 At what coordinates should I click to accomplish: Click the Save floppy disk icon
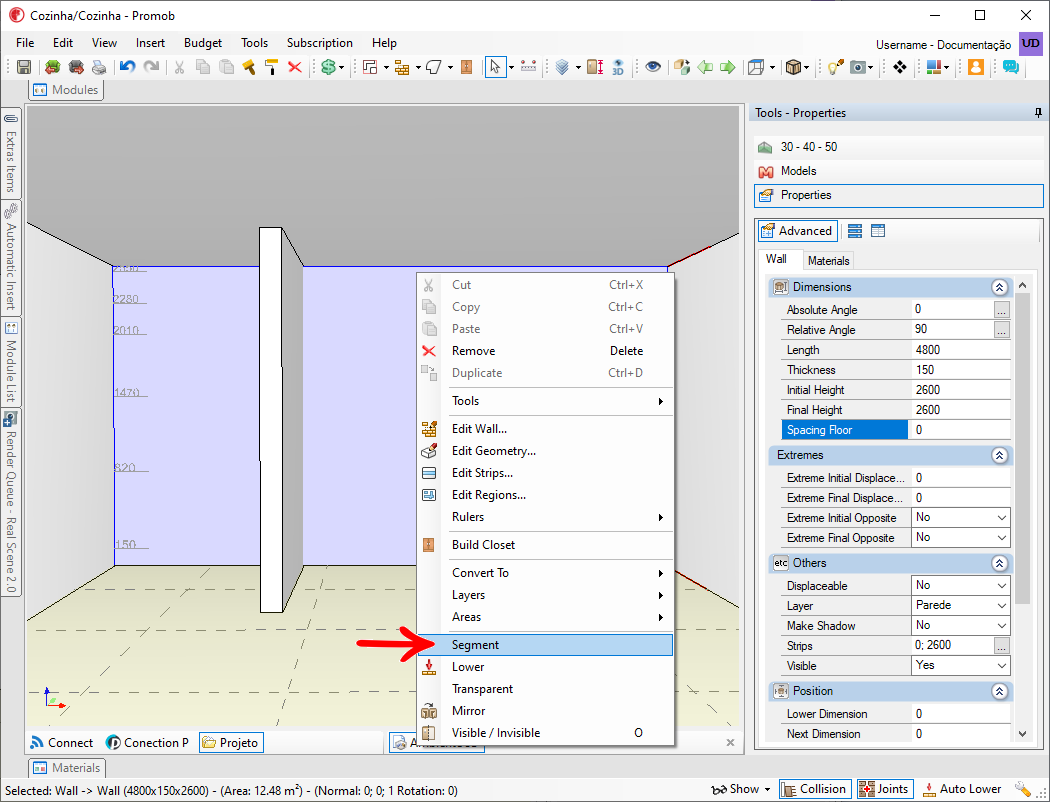(24, 67)
